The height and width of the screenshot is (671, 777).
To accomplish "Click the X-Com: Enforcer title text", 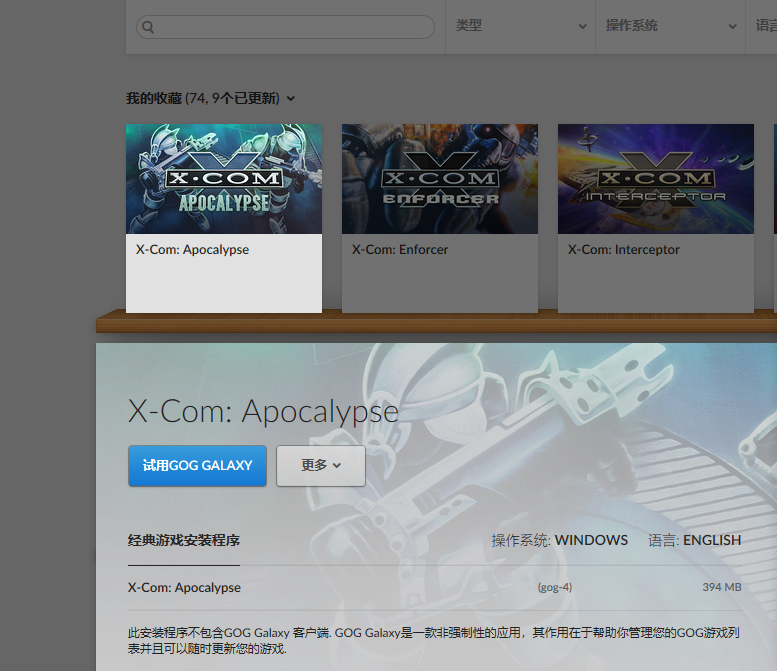I will click(x=400, y=249).
